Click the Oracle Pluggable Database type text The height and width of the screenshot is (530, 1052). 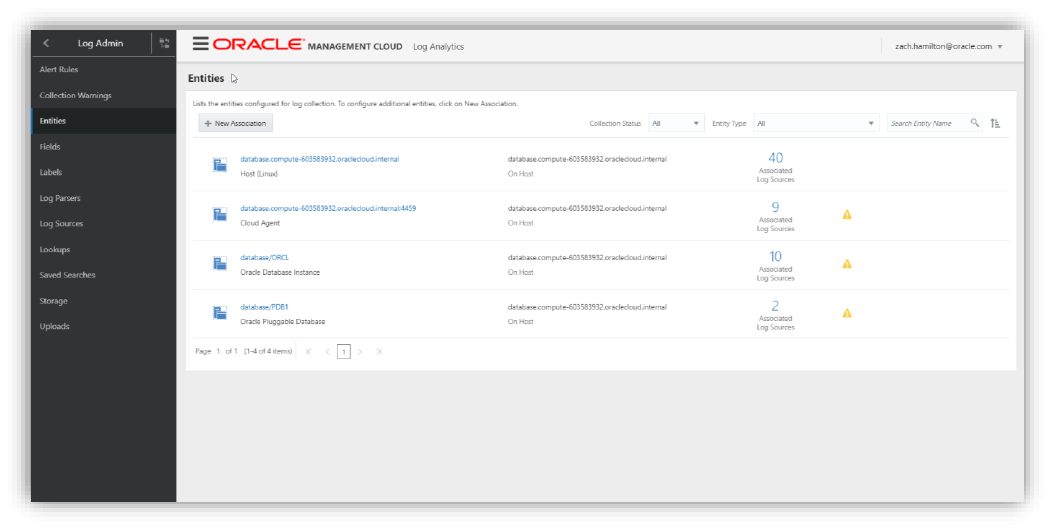[282, 321]
